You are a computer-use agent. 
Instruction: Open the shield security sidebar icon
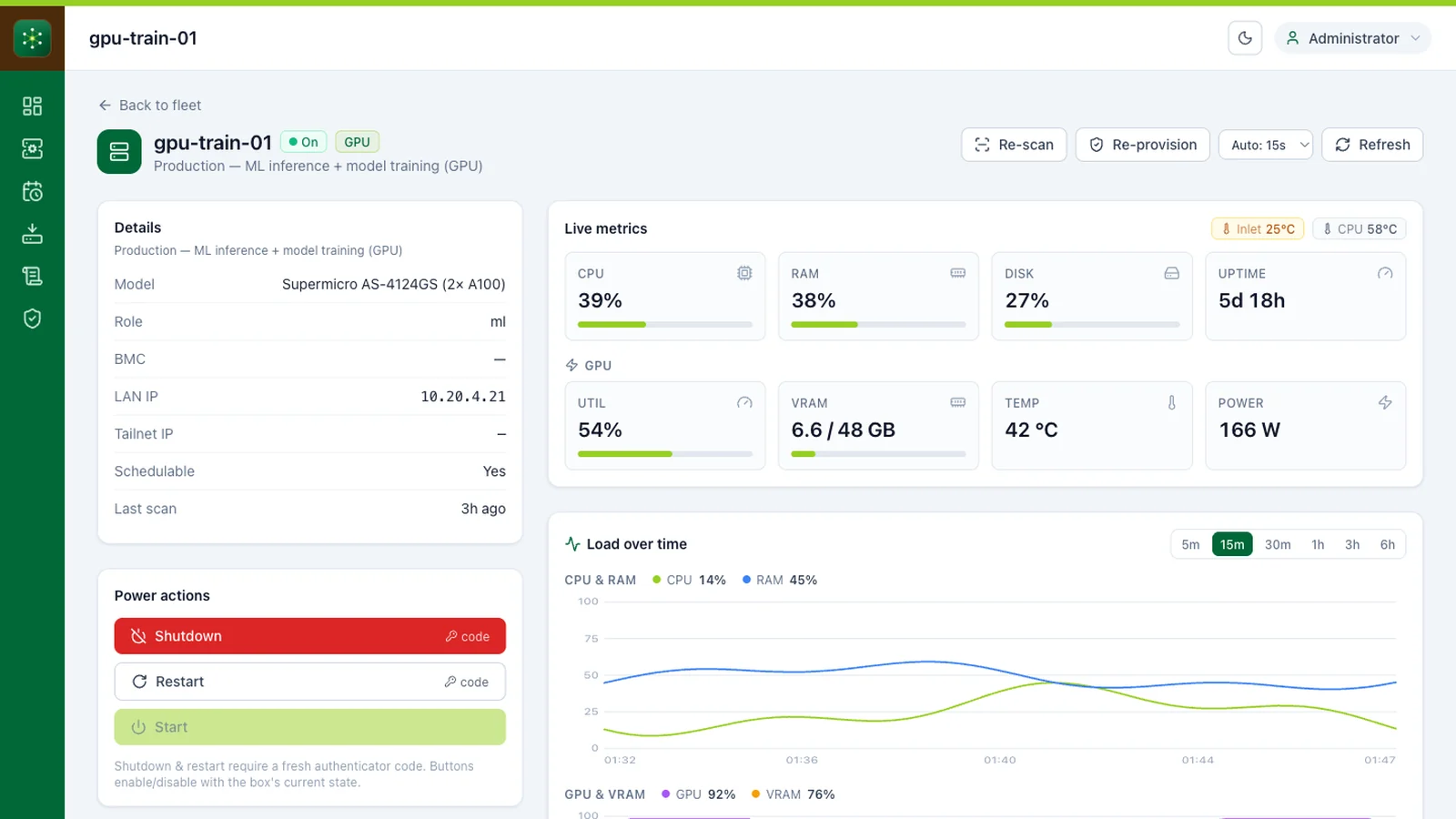pos(32,318)
